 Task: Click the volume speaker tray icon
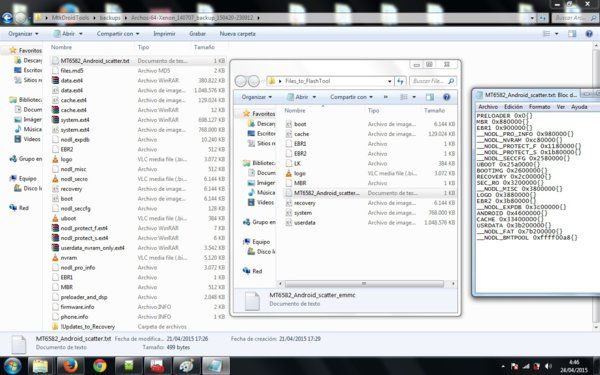click(548, 367)
